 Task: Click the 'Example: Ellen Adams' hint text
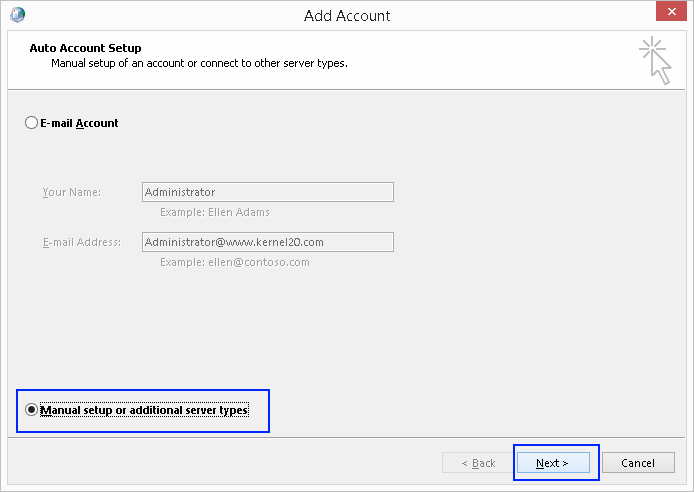215,212
